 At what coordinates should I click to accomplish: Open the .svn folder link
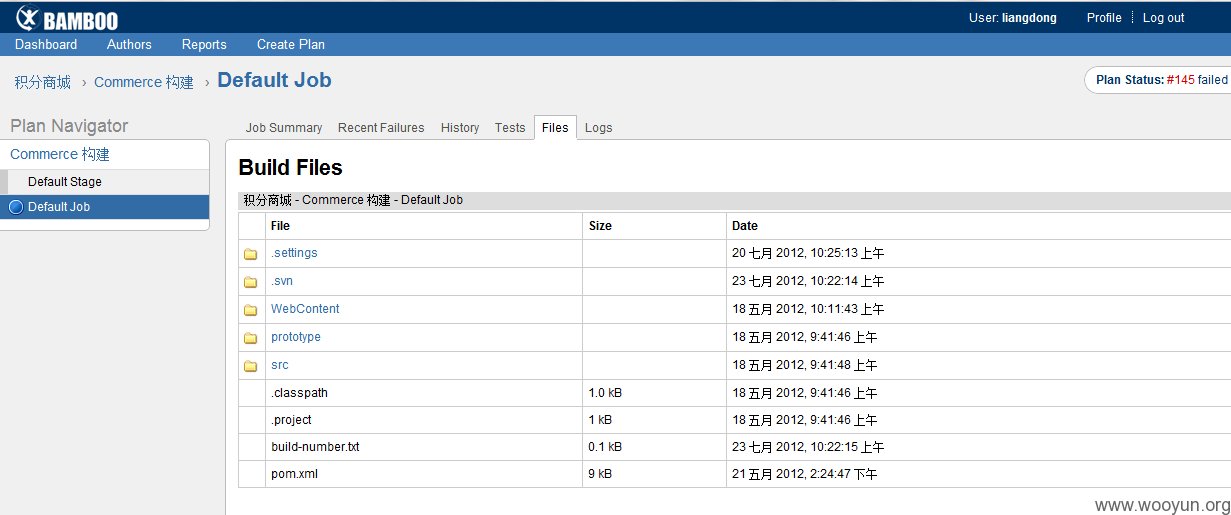coord(282,281)
